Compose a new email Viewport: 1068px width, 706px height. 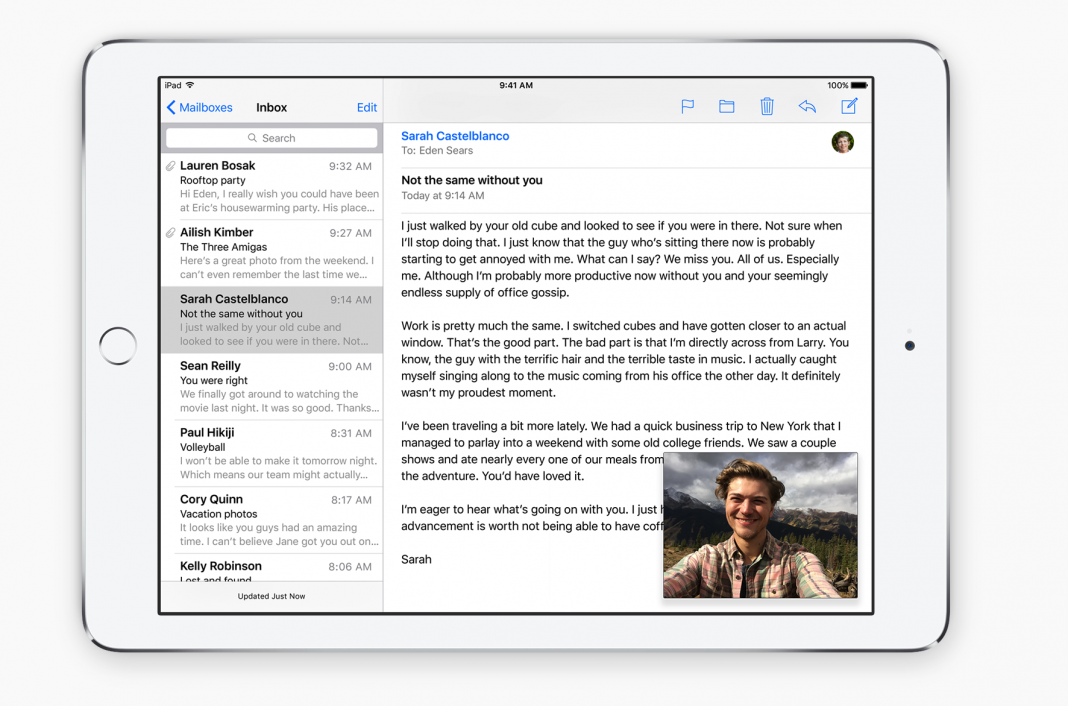click(848, 106)
